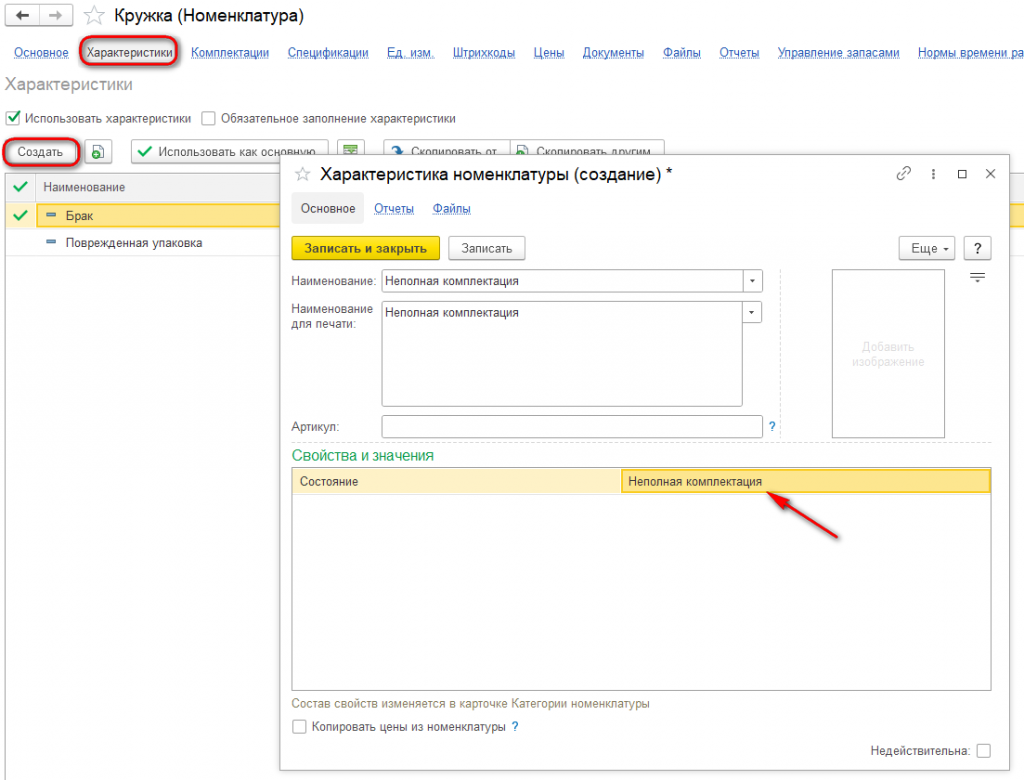The width and height of the screenshot is (1024, 780).
Task: Open the dialog's three-dot menu
Action: (933, 174)
